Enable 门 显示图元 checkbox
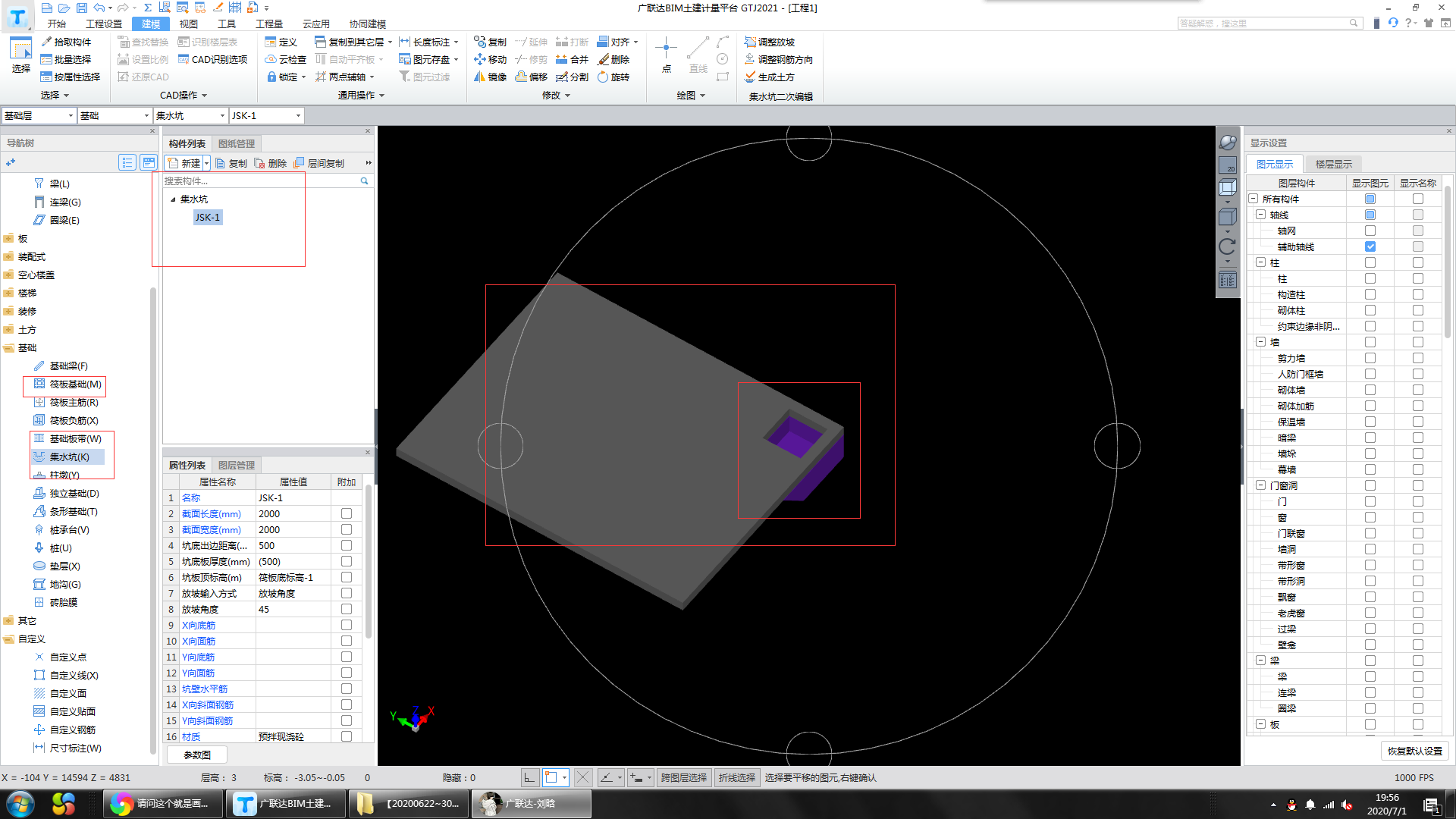 point(1370,501)
